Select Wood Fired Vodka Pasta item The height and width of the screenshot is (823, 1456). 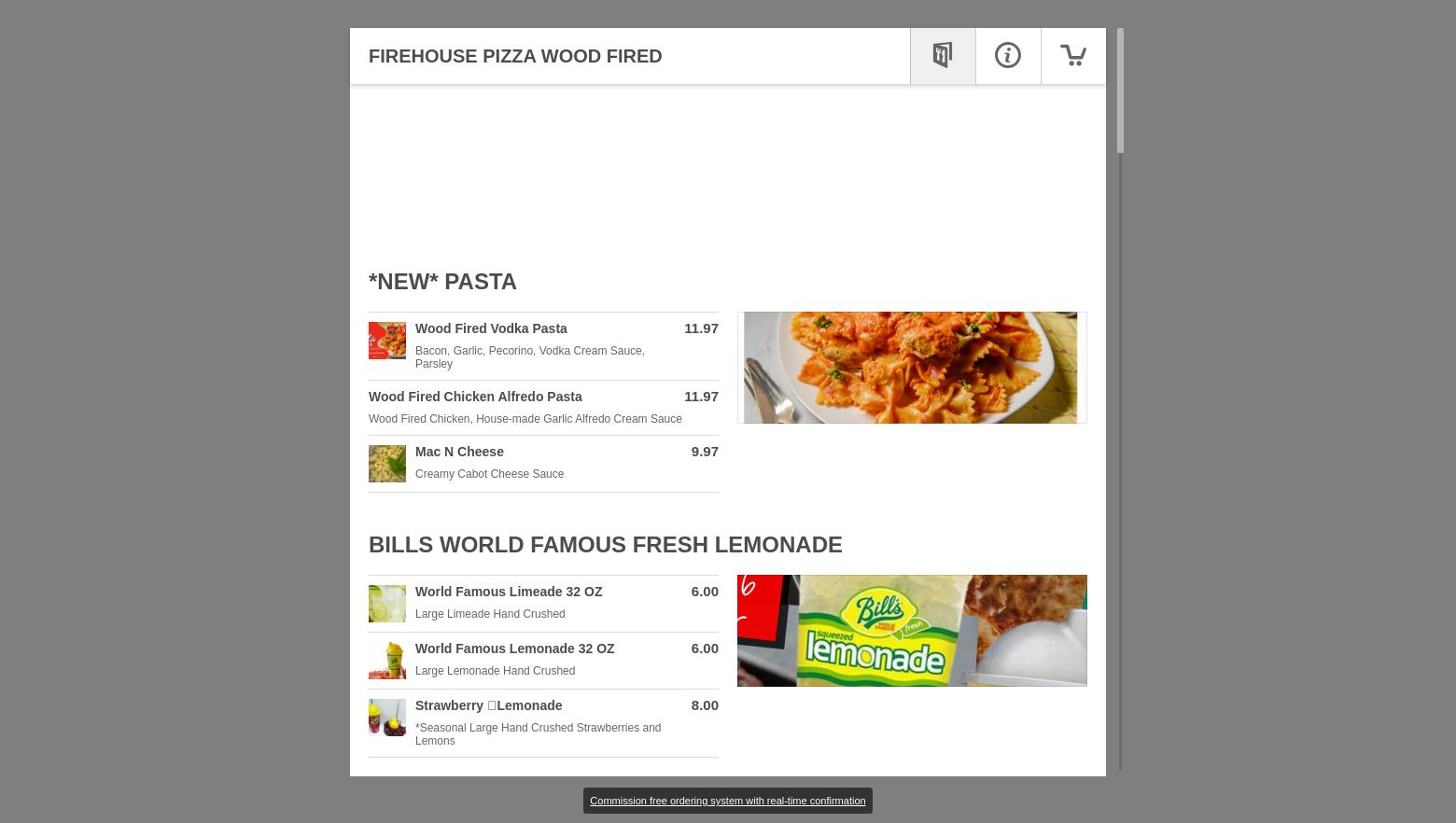tap(543, 345)
